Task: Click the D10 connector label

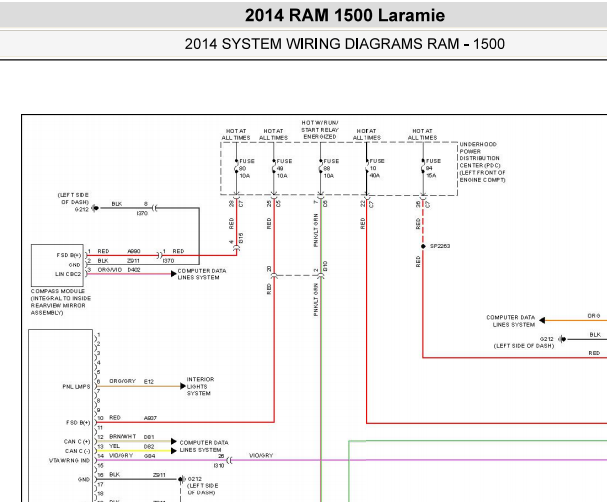Action: pyautogui.click(x=326, y=266)
